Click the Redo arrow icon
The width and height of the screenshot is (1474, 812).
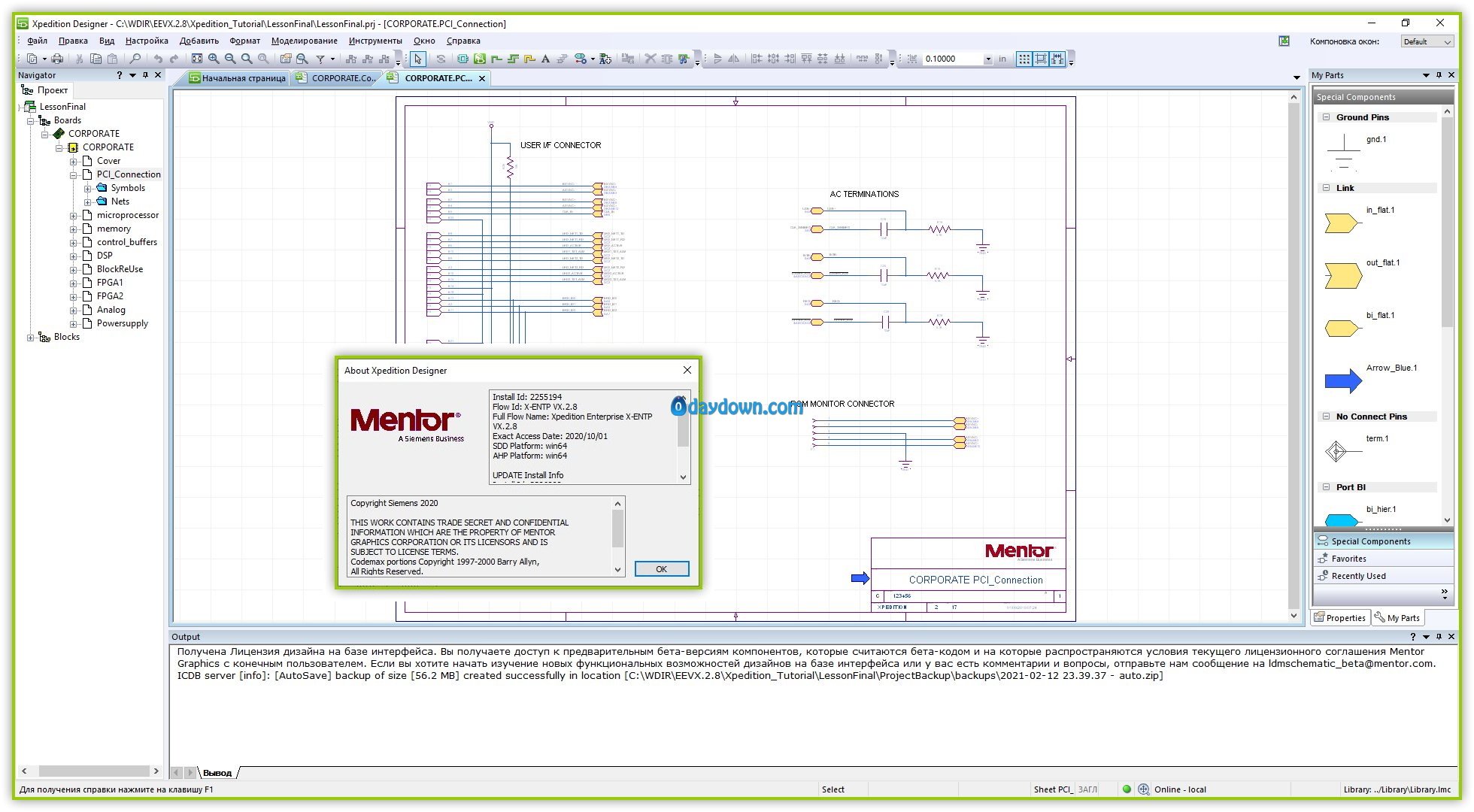[174, 59]
